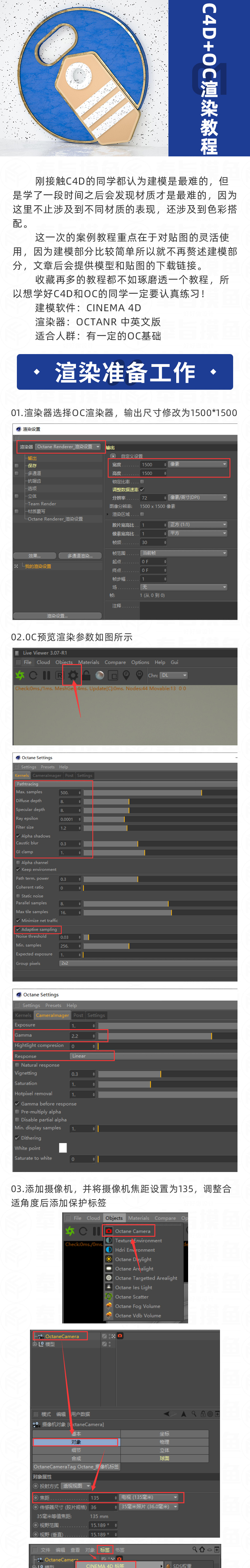Open the 投射方式 透视视图 dropdown

pyautogui.click(x=77, y=1486)
